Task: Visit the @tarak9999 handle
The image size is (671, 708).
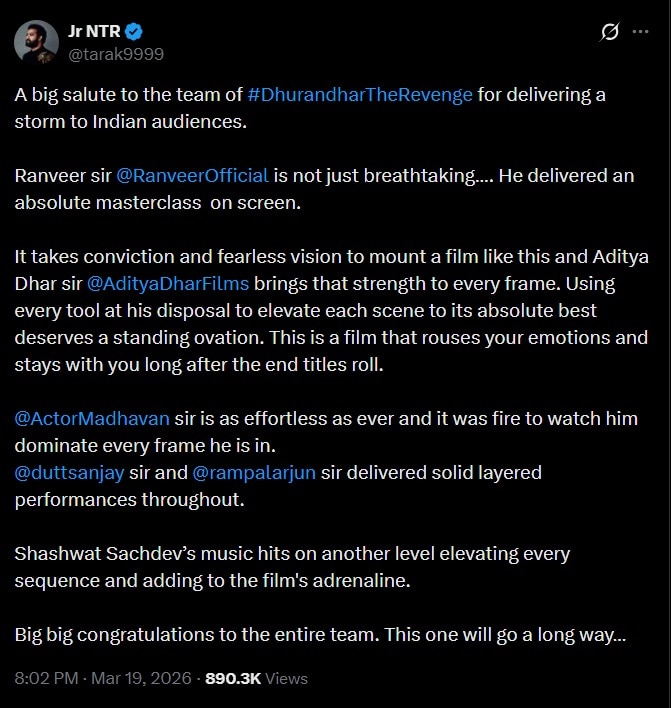Action: (115, 53)
